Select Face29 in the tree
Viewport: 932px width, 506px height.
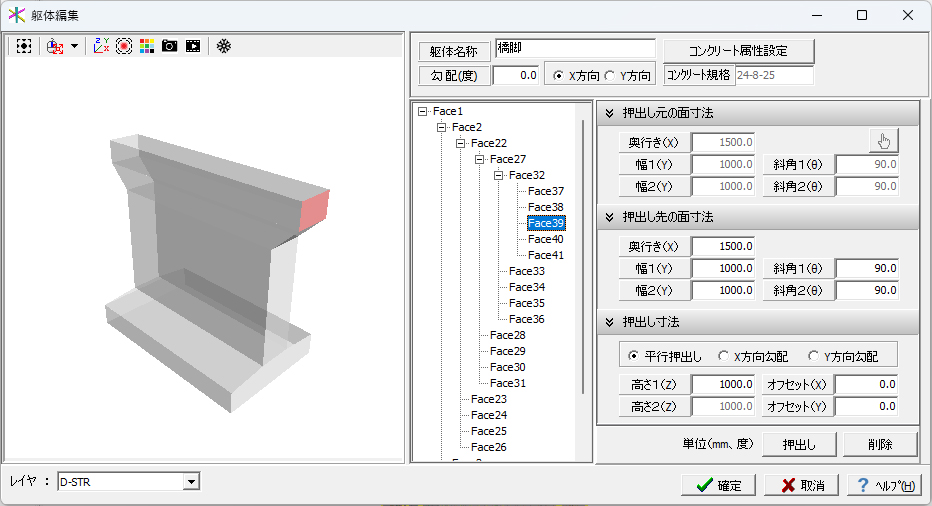click(508, 351)
